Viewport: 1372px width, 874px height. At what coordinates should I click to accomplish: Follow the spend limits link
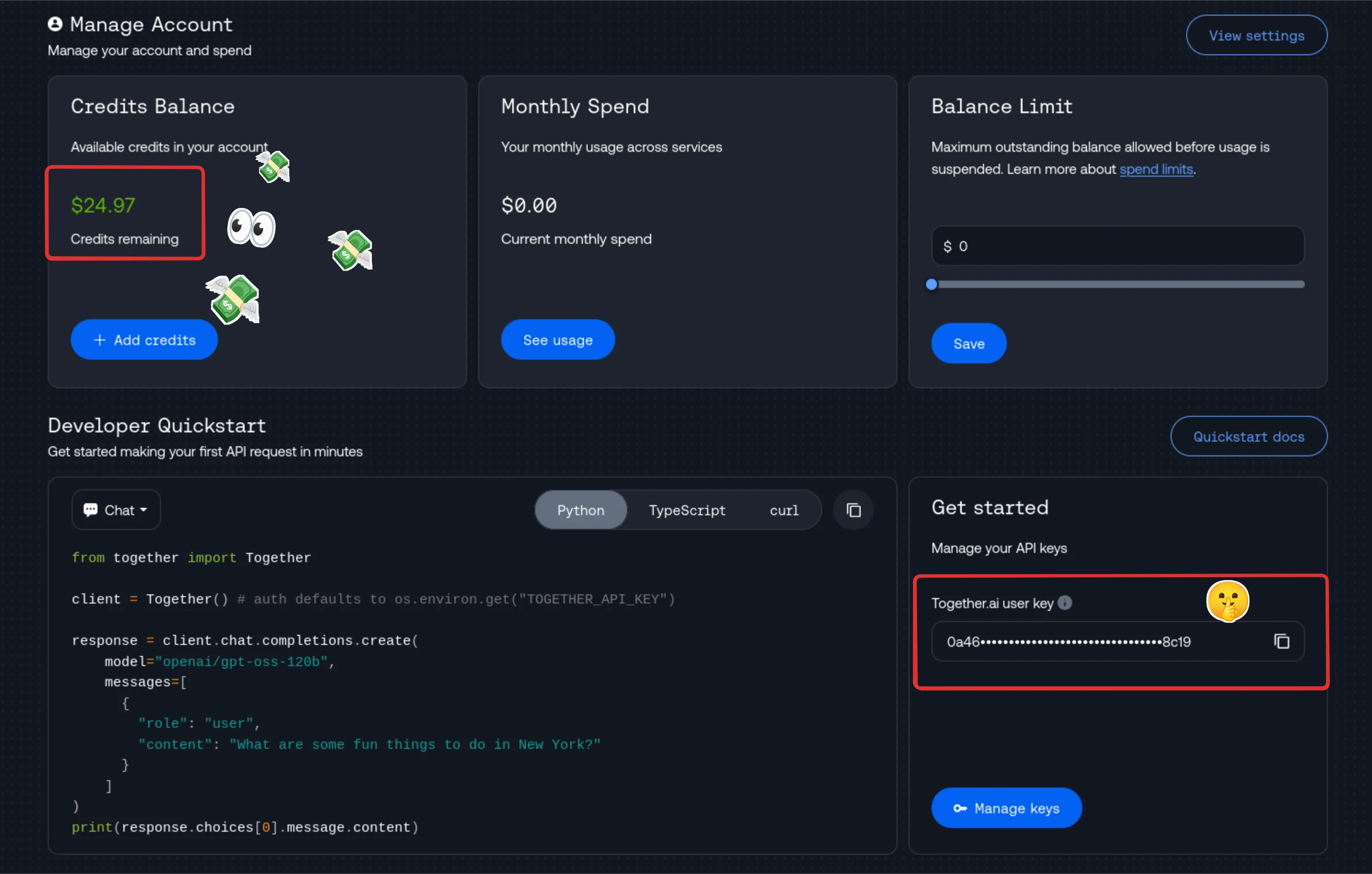(1155, 169)
